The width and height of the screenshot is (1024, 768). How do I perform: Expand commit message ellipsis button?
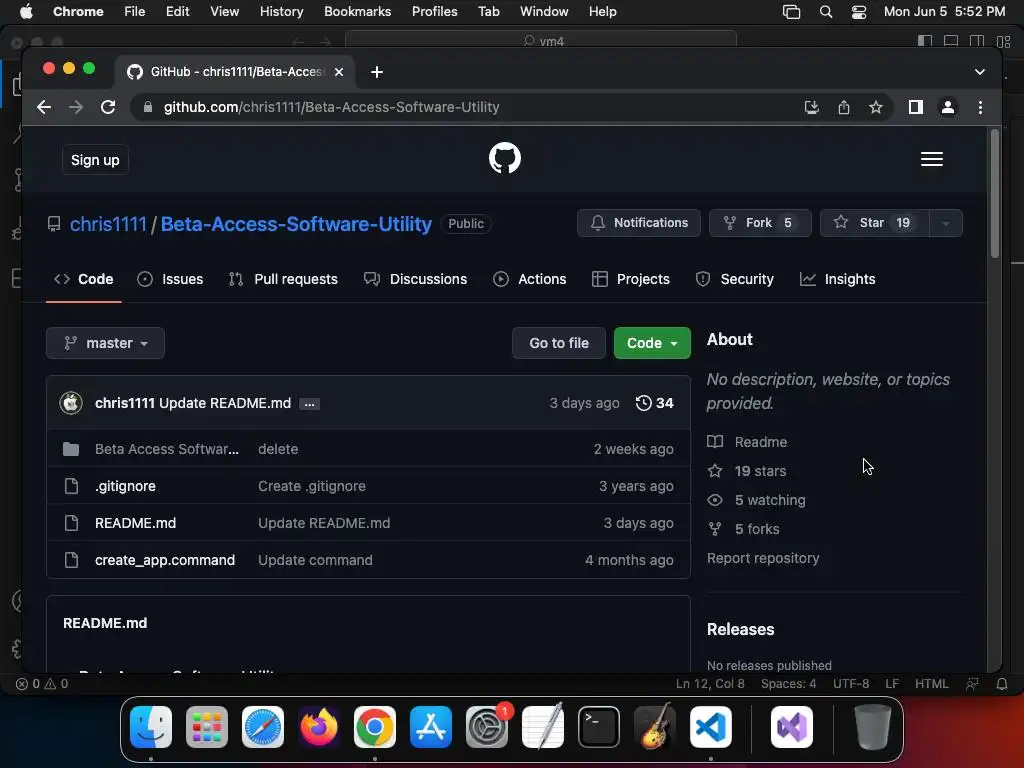(x=310, y=404)
